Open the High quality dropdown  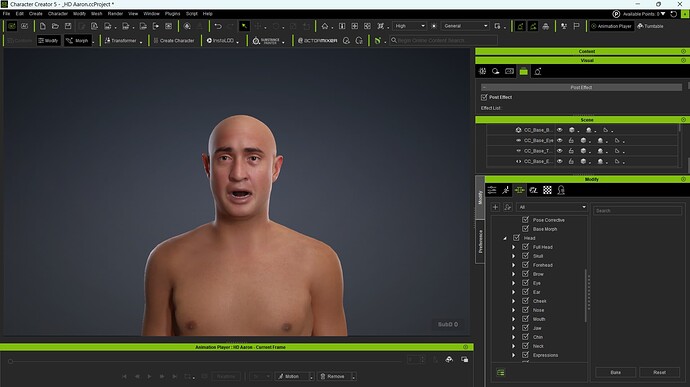[x=410, y=26]
